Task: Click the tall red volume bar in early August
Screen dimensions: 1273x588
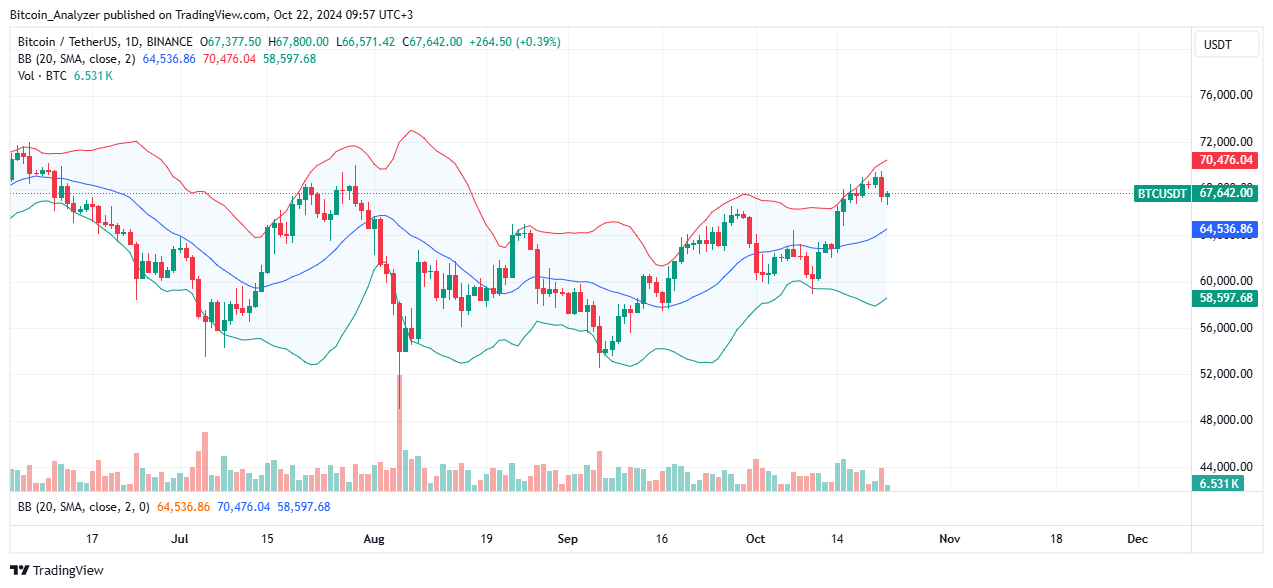Action: (x=400, y=440)
